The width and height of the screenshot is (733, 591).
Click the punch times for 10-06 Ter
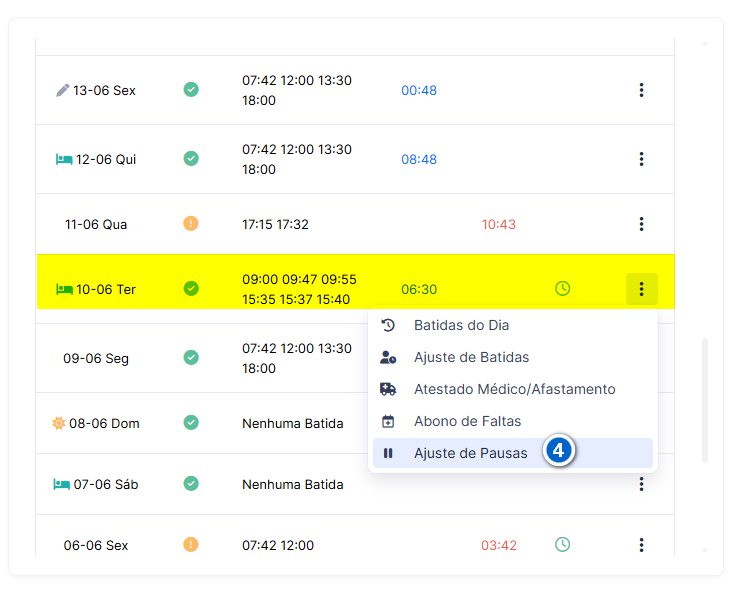click(299, 289)
